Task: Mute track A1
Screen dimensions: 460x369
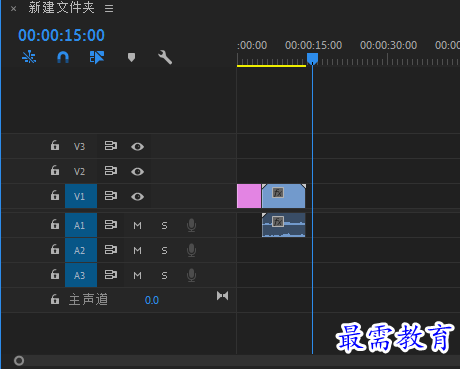Action: 137,226
